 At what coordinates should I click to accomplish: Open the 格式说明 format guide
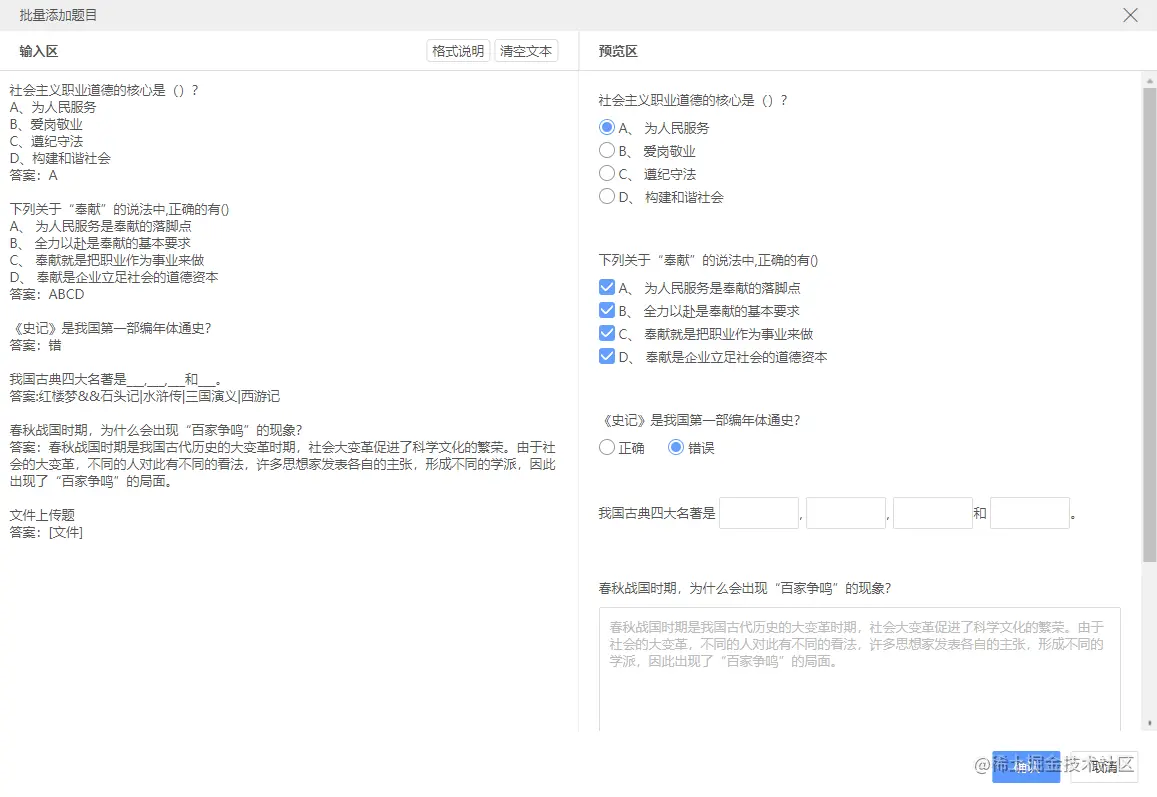click(x=457, y=51)
